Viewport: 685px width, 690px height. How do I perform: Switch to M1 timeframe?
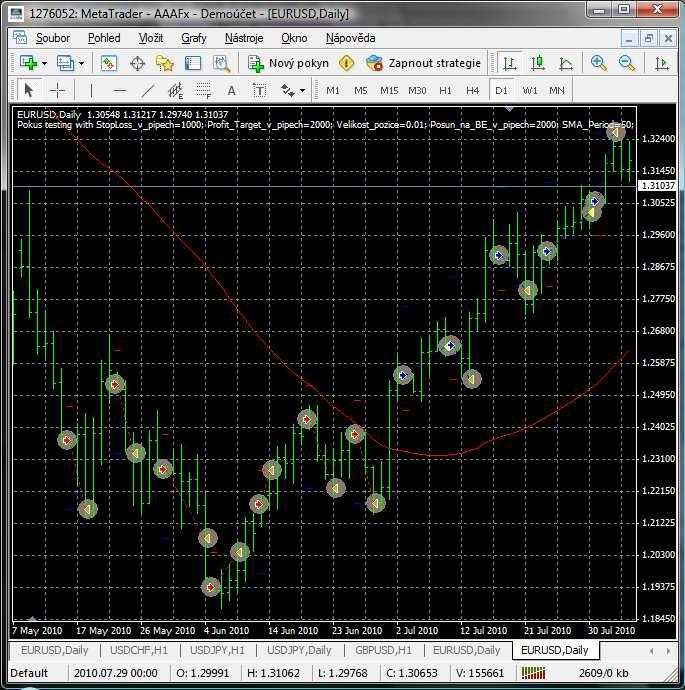point(333,90)
